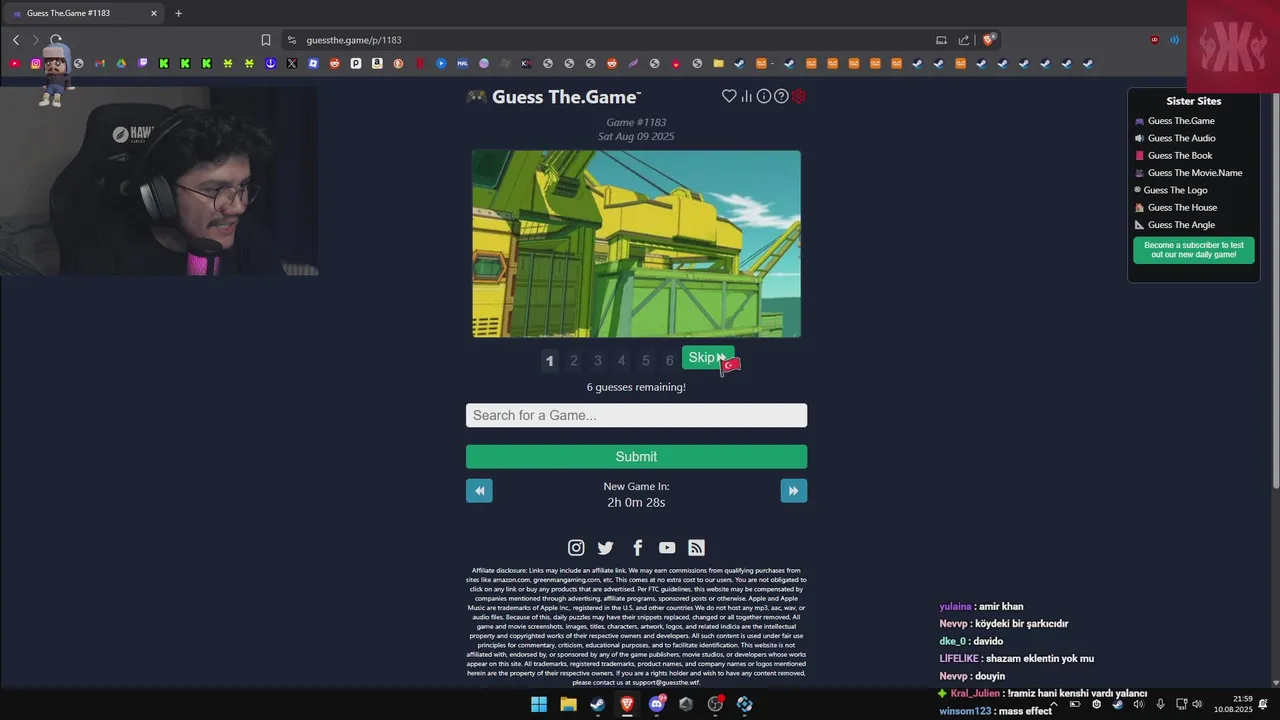The width and height of the screenshot is (1280, 720).
Task: Open the Google Drive bookmark
Action: [x=121, y=63]
